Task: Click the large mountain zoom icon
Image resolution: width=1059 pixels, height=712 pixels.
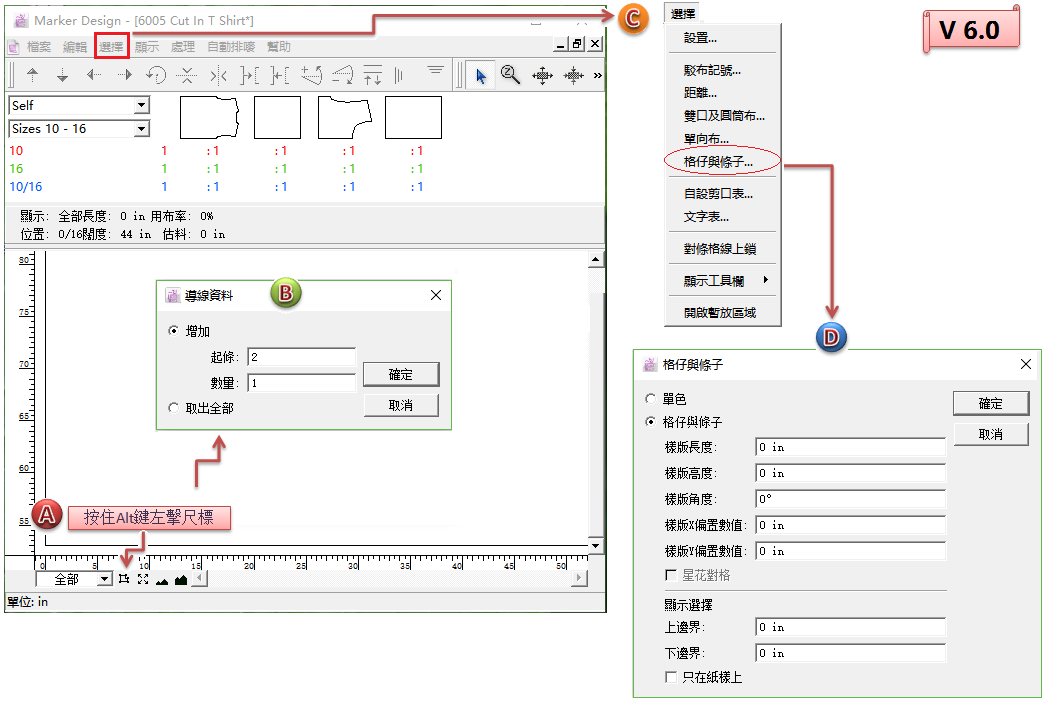Action: click(181, 579)
